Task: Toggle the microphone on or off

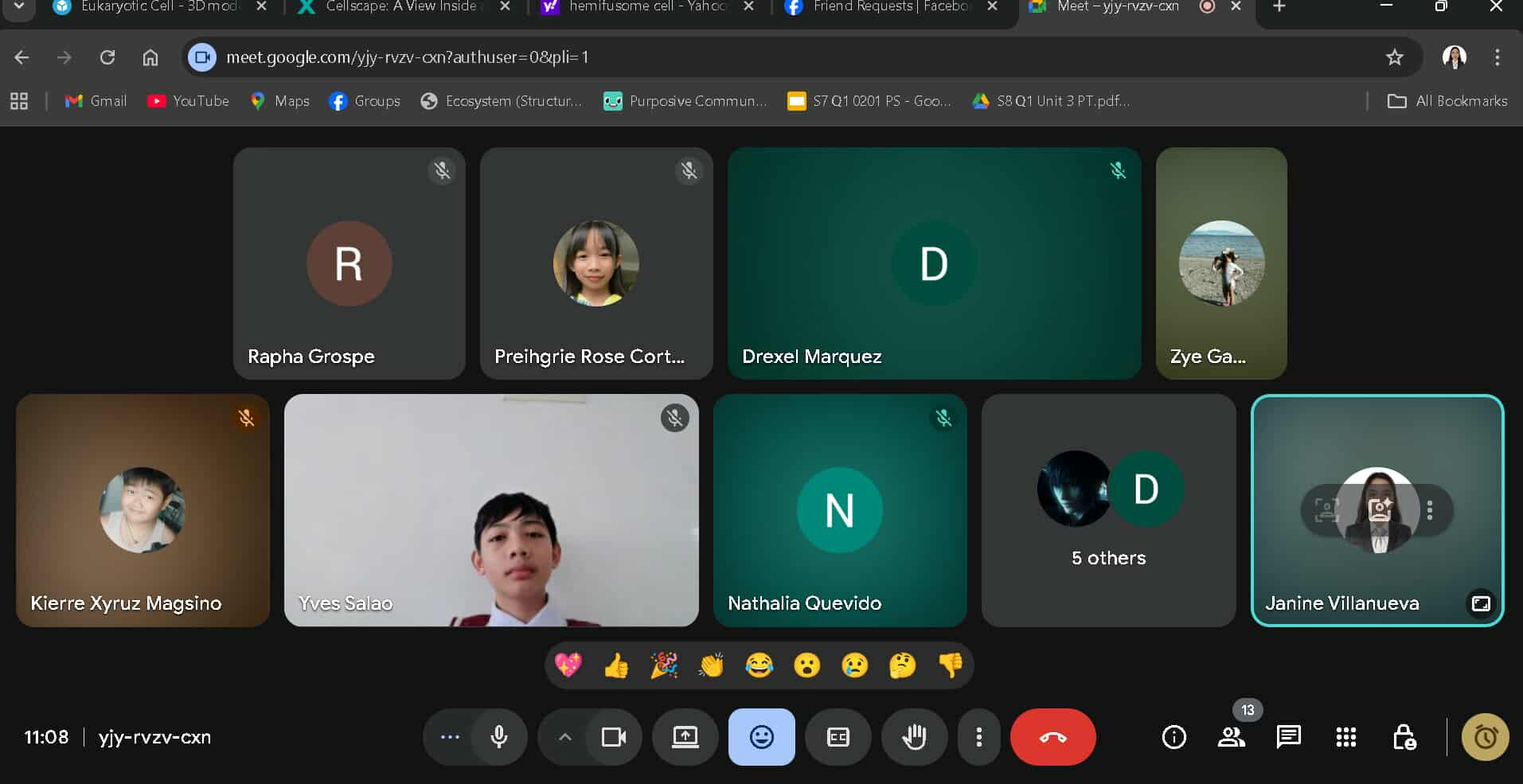Action: pyautogui.click(x=499, y=737)
